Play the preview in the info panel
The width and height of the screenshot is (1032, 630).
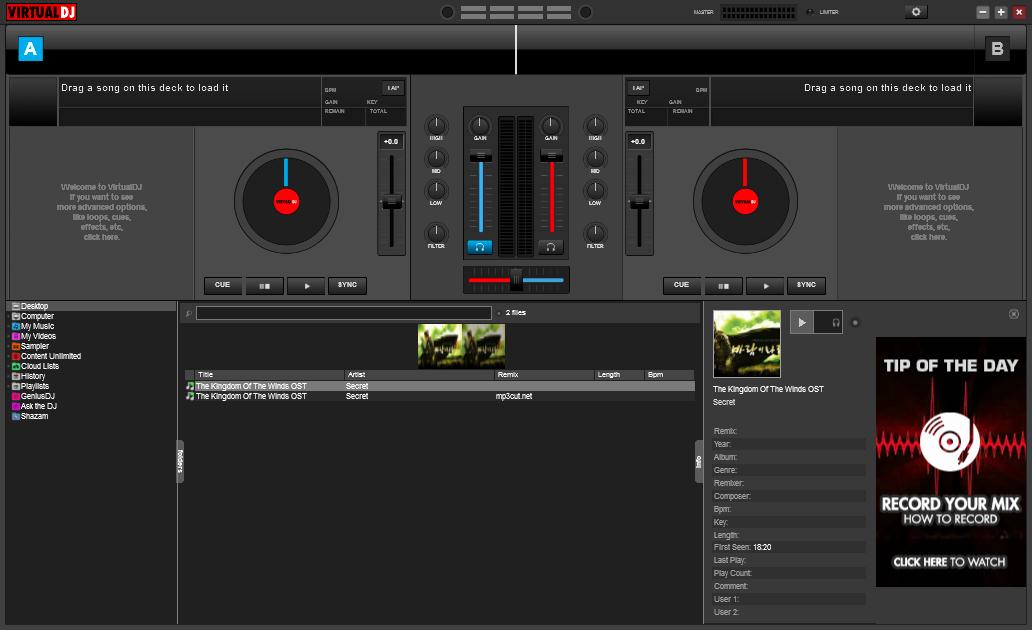tap(802, 322)
